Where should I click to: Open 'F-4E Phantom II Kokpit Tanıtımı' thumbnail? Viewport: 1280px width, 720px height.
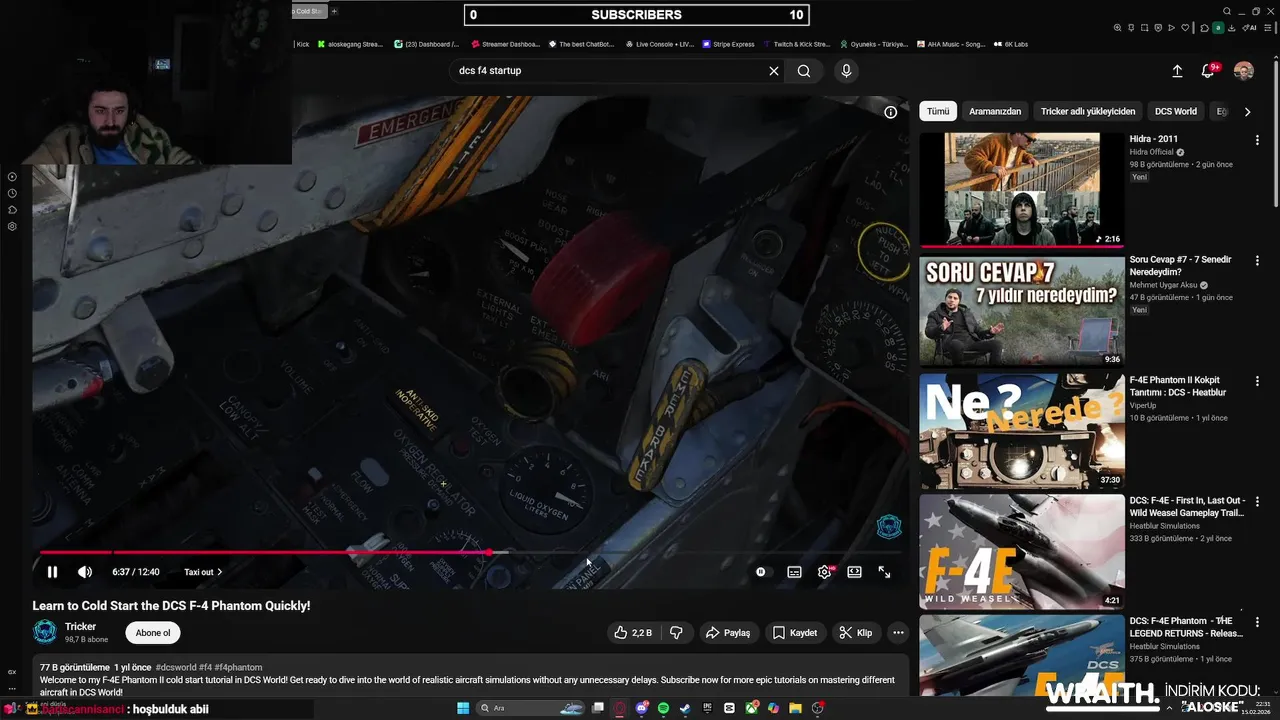pyautogui.click(x=1022, y=431)
